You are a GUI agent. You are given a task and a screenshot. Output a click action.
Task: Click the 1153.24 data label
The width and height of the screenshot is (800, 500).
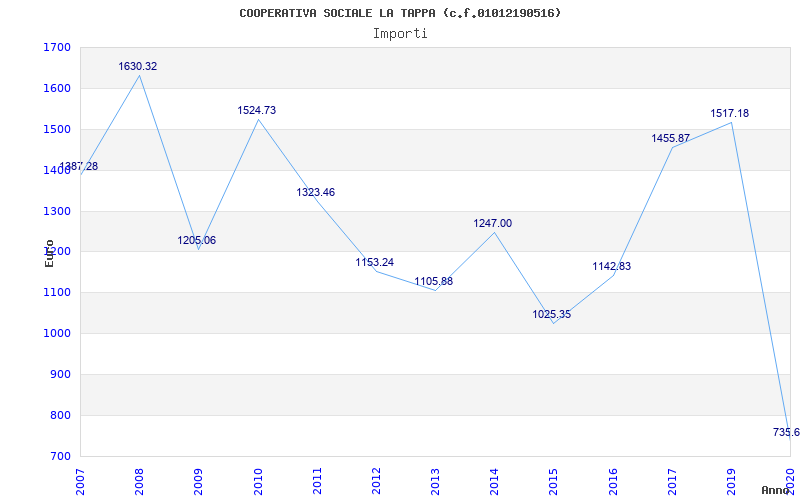coord(375,262)
